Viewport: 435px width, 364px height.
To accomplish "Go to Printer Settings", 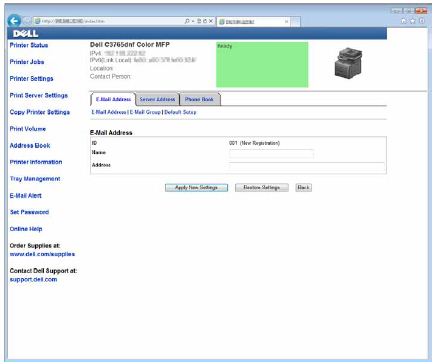I will (x=31, y=79).
